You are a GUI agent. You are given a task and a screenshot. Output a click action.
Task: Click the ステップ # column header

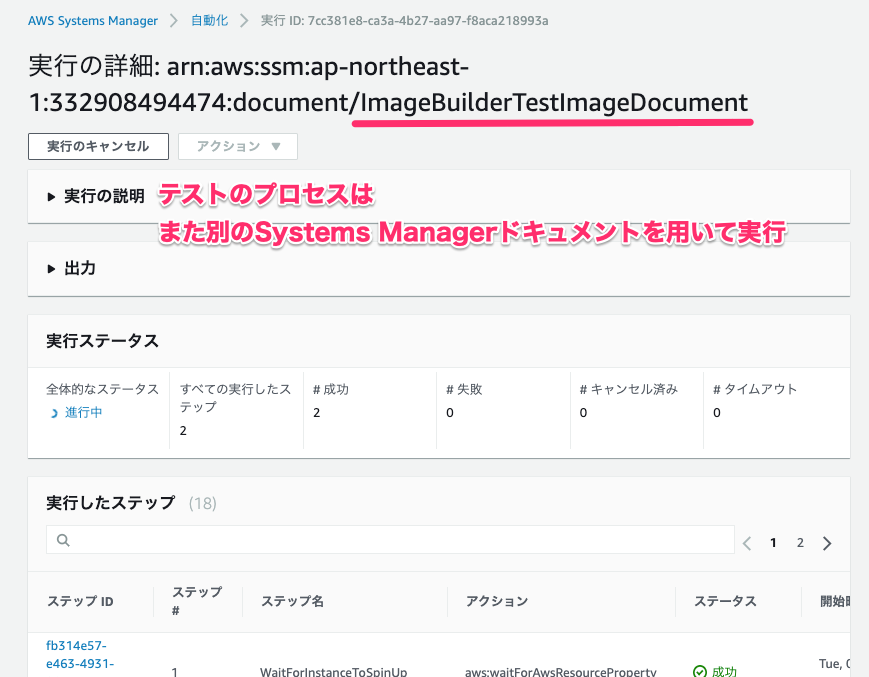(197, 601)
